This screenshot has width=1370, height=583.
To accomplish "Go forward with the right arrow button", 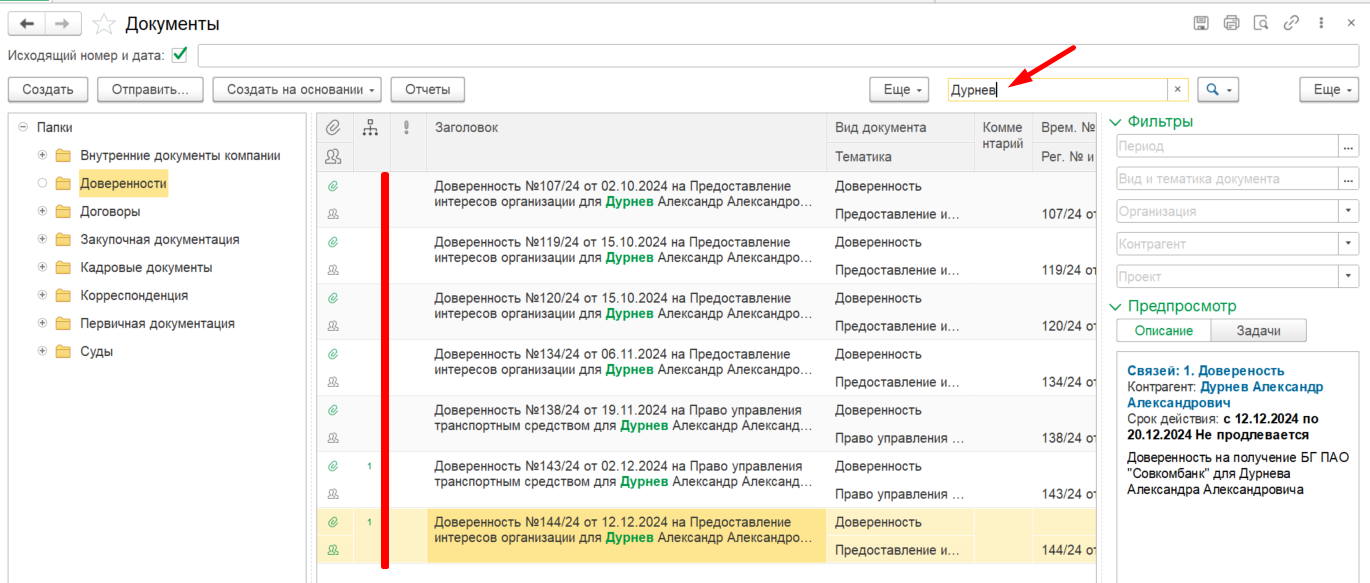I will point(63,23).
